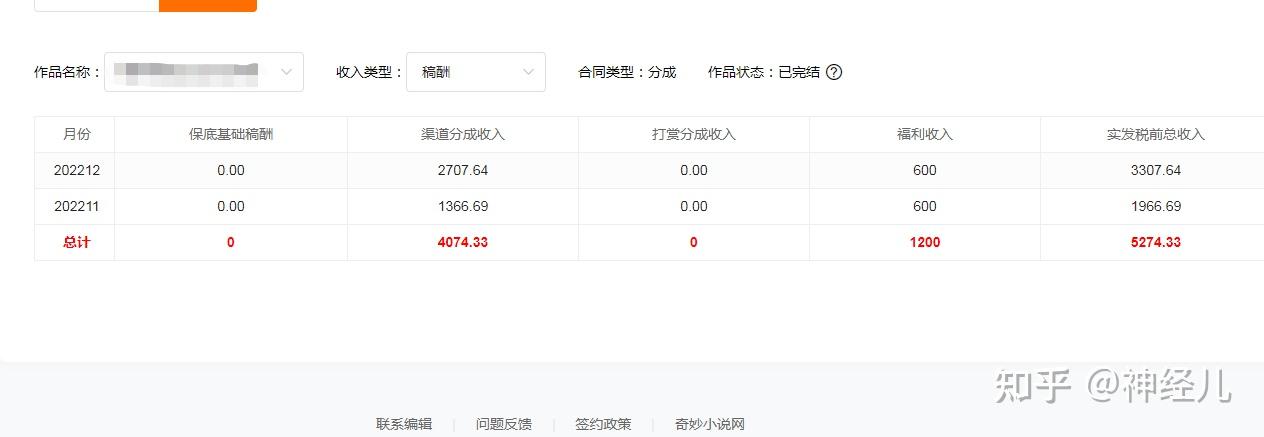Expand the 收入类型 稿酬 dropdown
Viewport: 1264px width, 437px height.
(476, 72)
